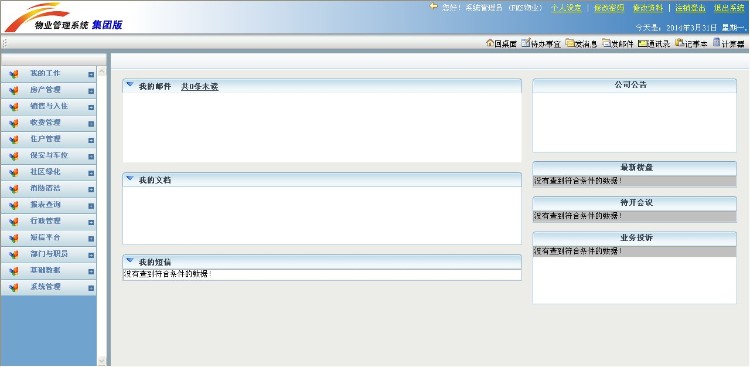Click the icon beside 行政管理
The height and width of the screenshot is (367, 750).
(13, 222)
